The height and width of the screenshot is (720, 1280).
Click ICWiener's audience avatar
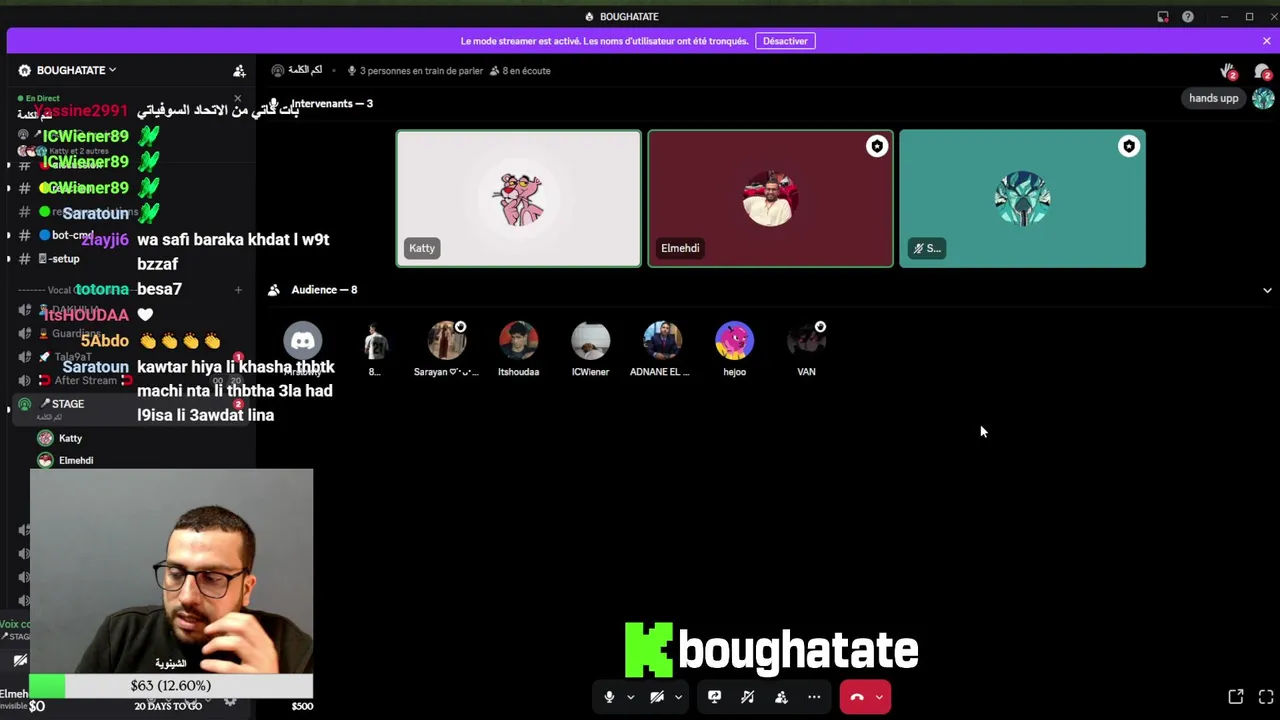[x=591, y=341]
